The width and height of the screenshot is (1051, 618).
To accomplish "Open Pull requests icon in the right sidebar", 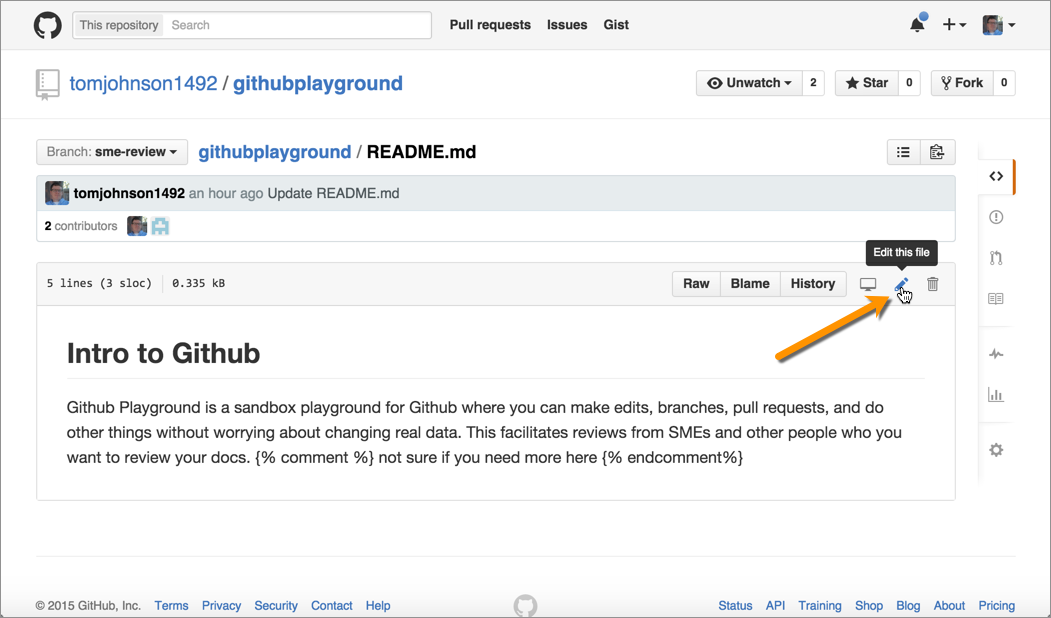I will click(996, 258).
